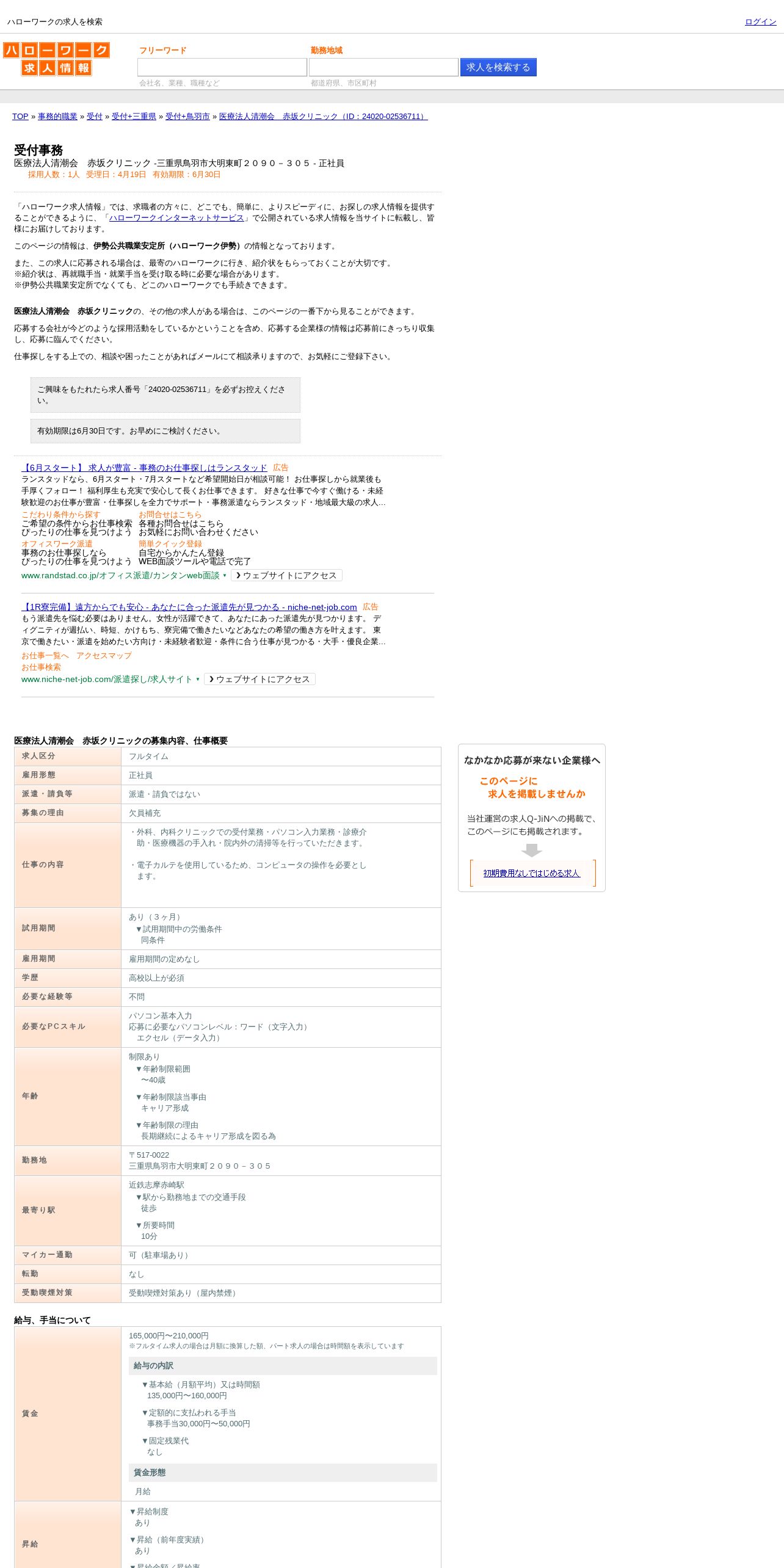Click the アクセスマップ ad sublink
The image size is (784, 1568).
point(104,656)
